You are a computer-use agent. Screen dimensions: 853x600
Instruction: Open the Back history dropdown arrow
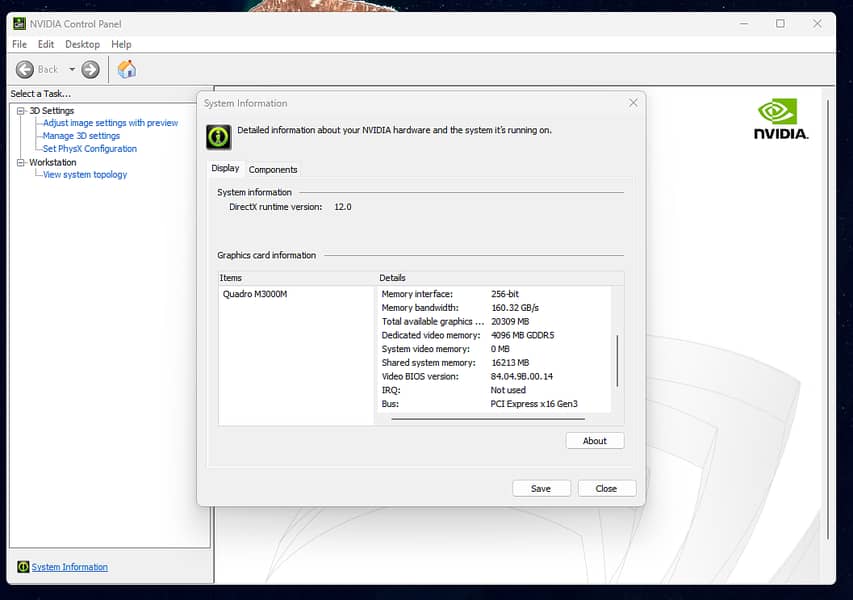[x=72, y=70]
